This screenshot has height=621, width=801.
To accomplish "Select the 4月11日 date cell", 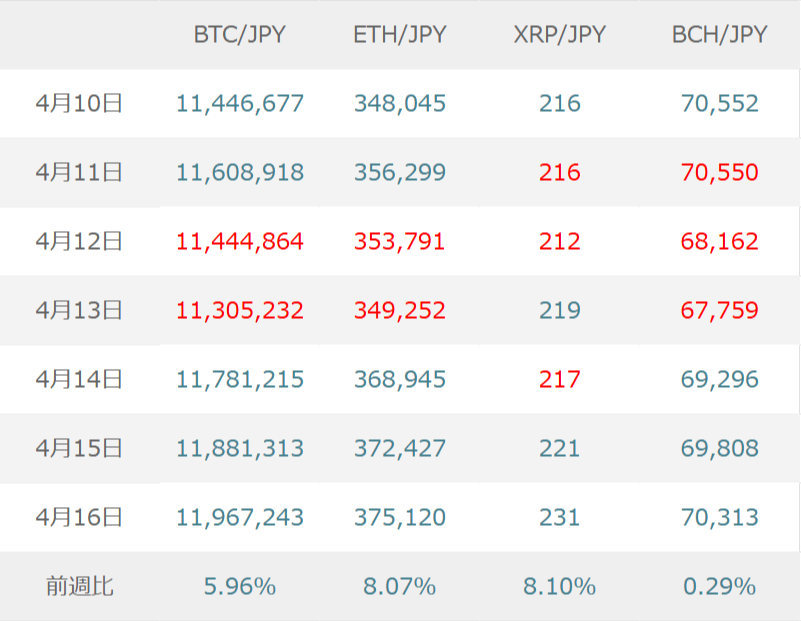I will tap(79, 172).
